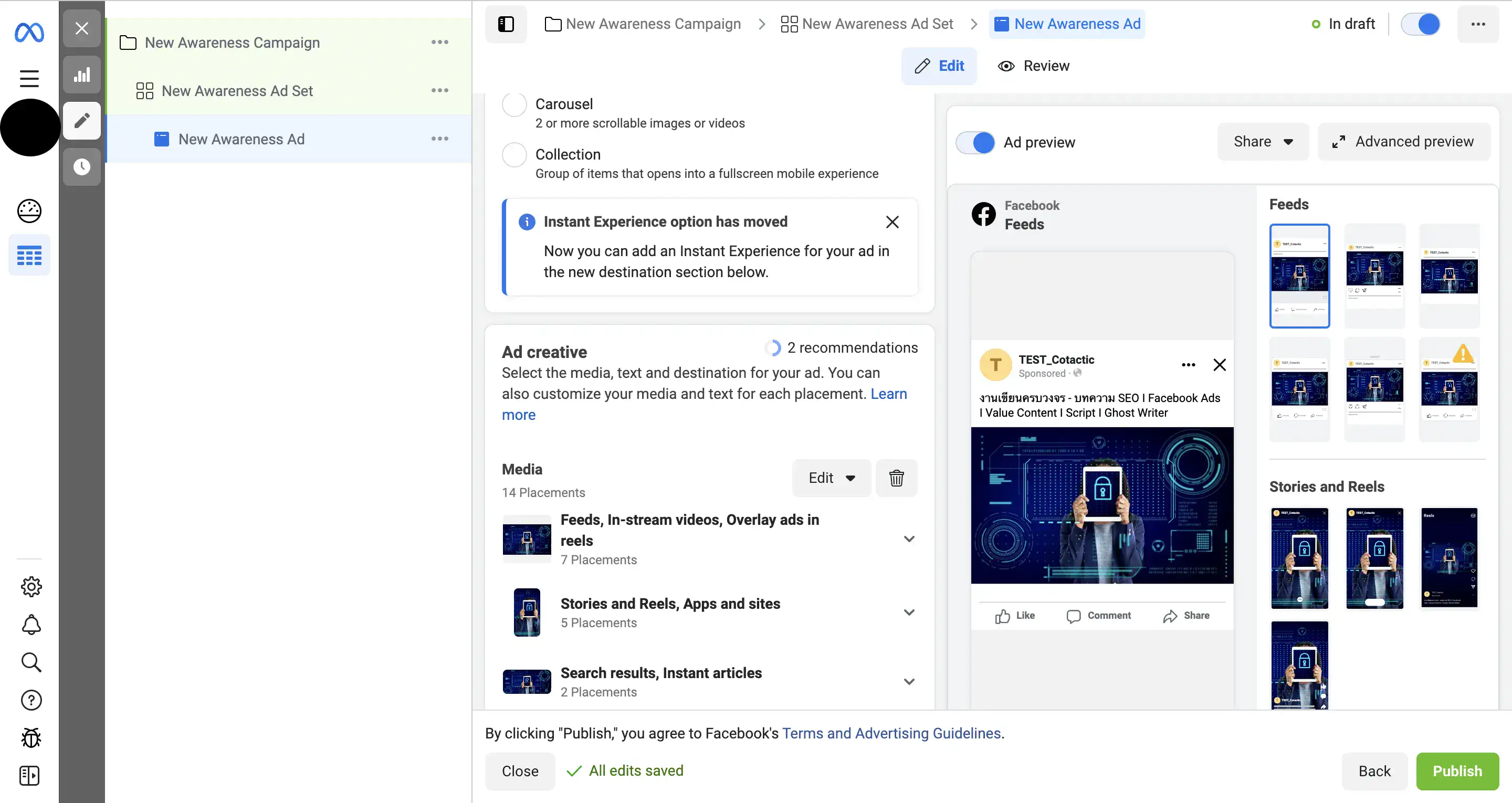Screen dimensions: 1512x803
Task: Delete media with the trash icon
Action: point(896,478)
